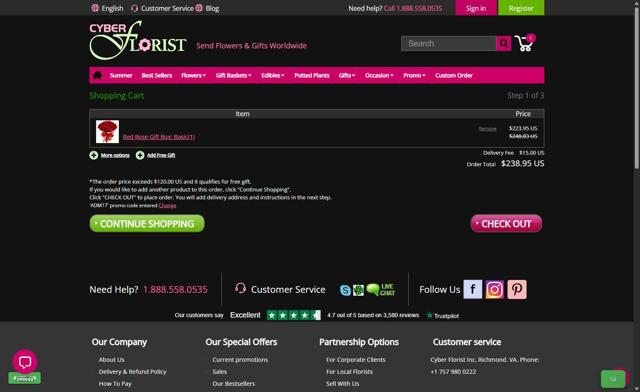The width and height of the screenshot is (640, 392).
Task: Click the CONTINUE SHOPPING button
Action: point(147,224)
